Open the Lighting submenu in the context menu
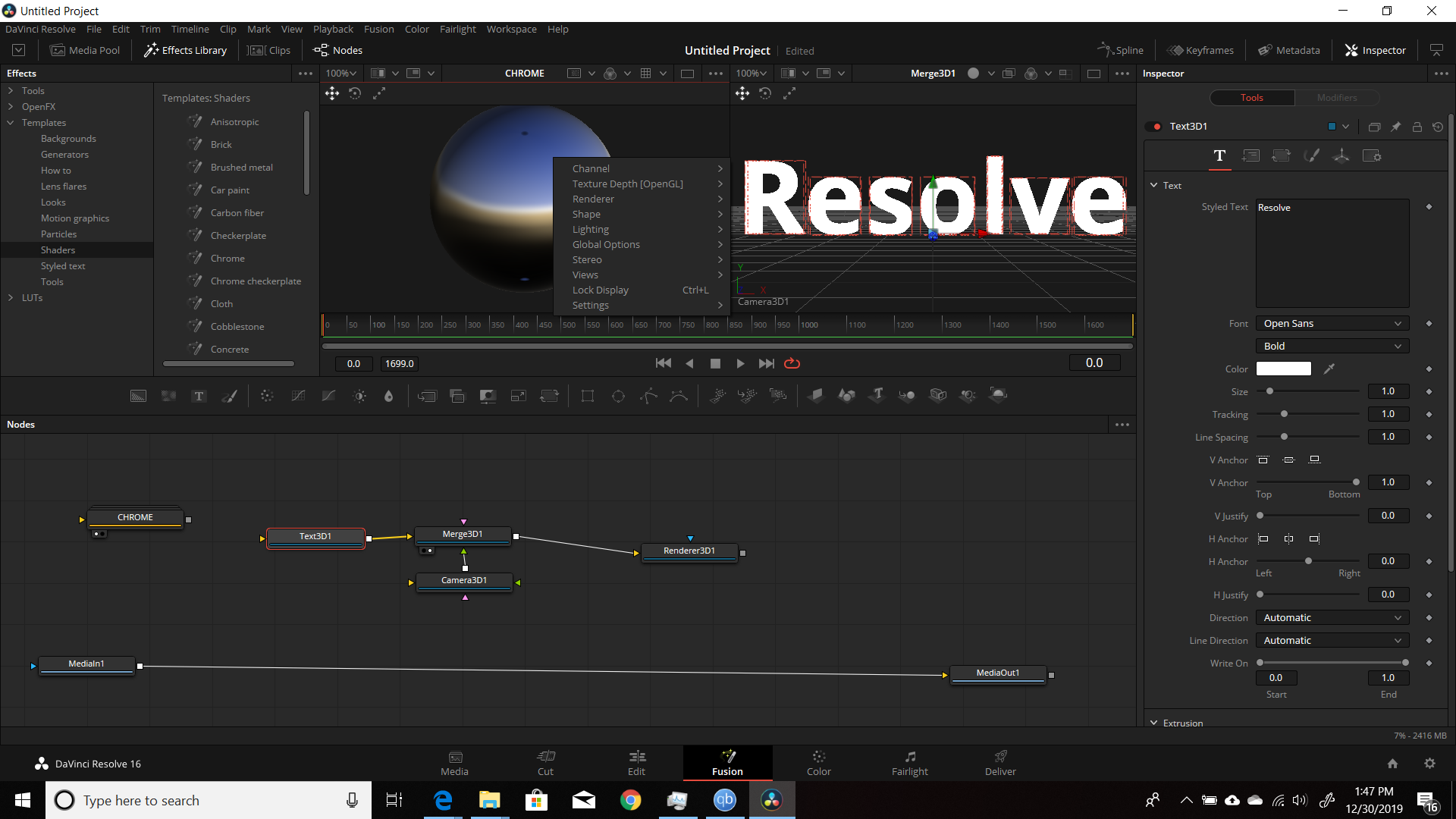Screen dimensions: 1456x819 coord(642,229)
